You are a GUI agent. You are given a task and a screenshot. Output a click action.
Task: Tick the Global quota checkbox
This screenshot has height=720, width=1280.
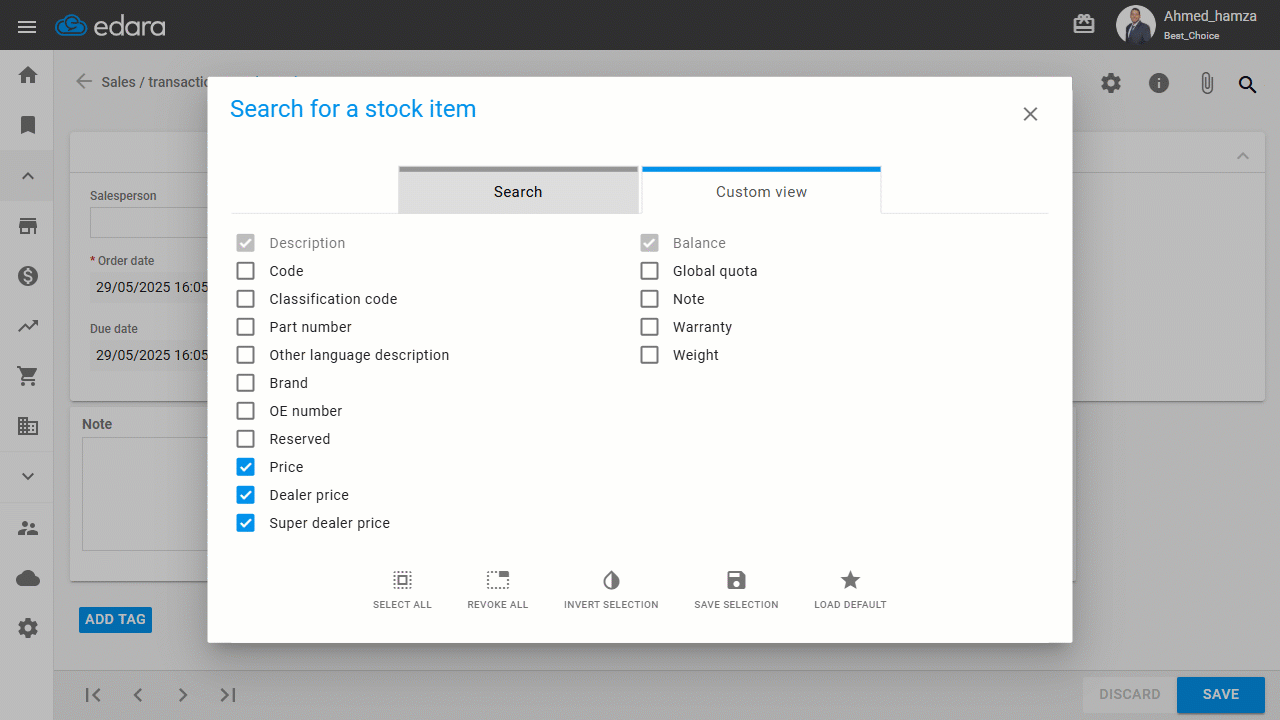[649, 271]
